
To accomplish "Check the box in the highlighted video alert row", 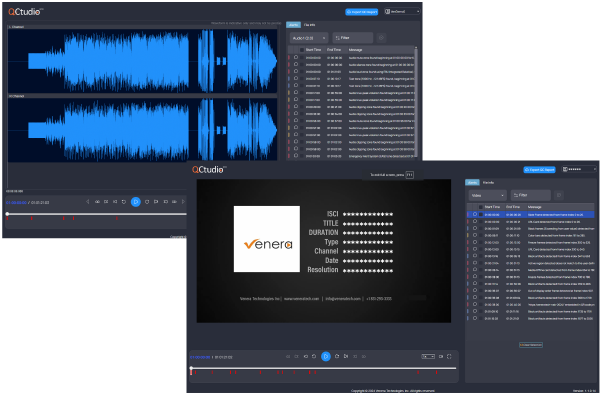I will [481, 215].
